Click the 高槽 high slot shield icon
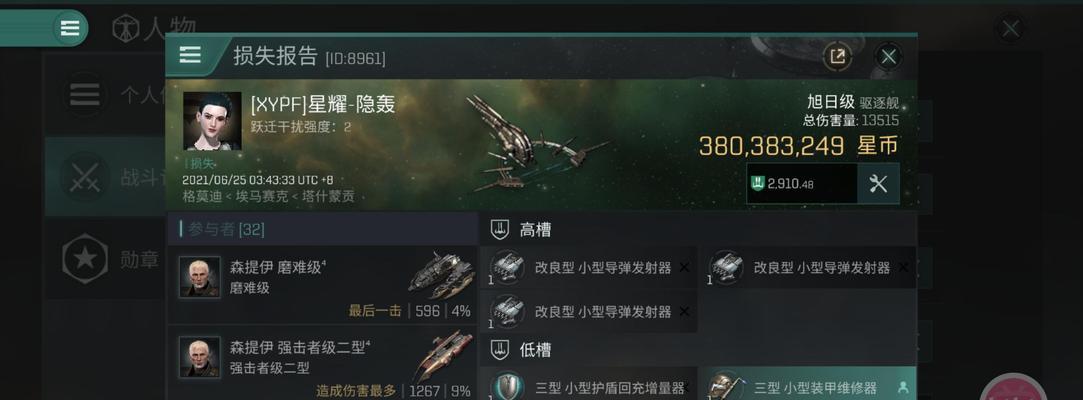 pos(500,229)
